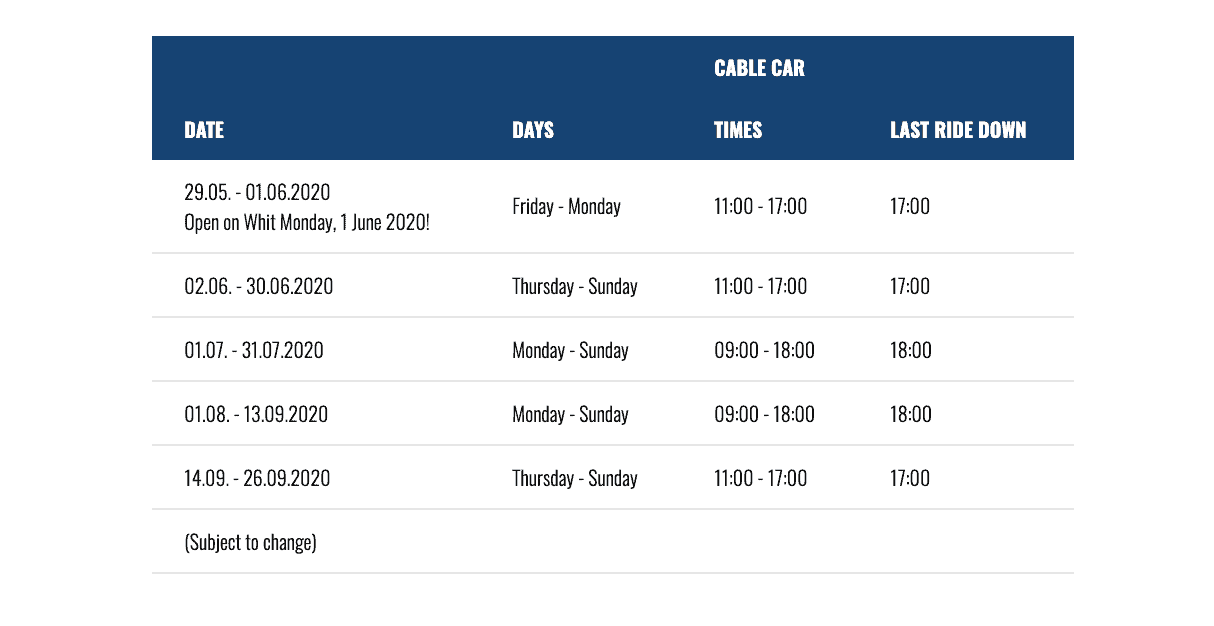Viewport: 1214px width, 626px height.
Task: Click 11:00 - 17:00 times for September row
Action: pos(760,479)
